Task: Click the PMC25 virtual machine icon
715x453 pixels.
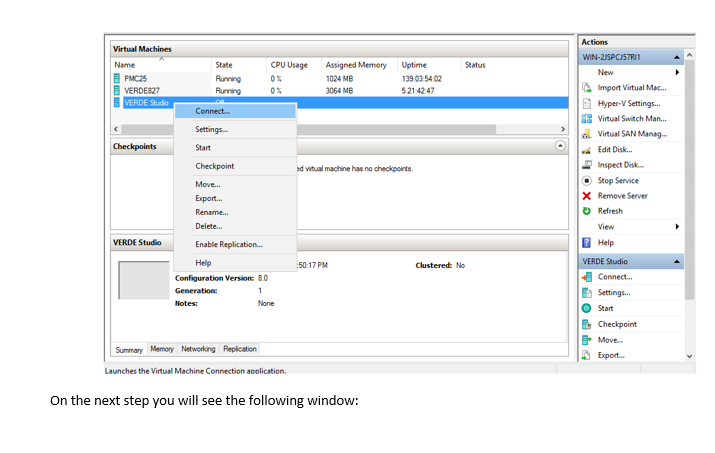Action: (x=117, y=78)
